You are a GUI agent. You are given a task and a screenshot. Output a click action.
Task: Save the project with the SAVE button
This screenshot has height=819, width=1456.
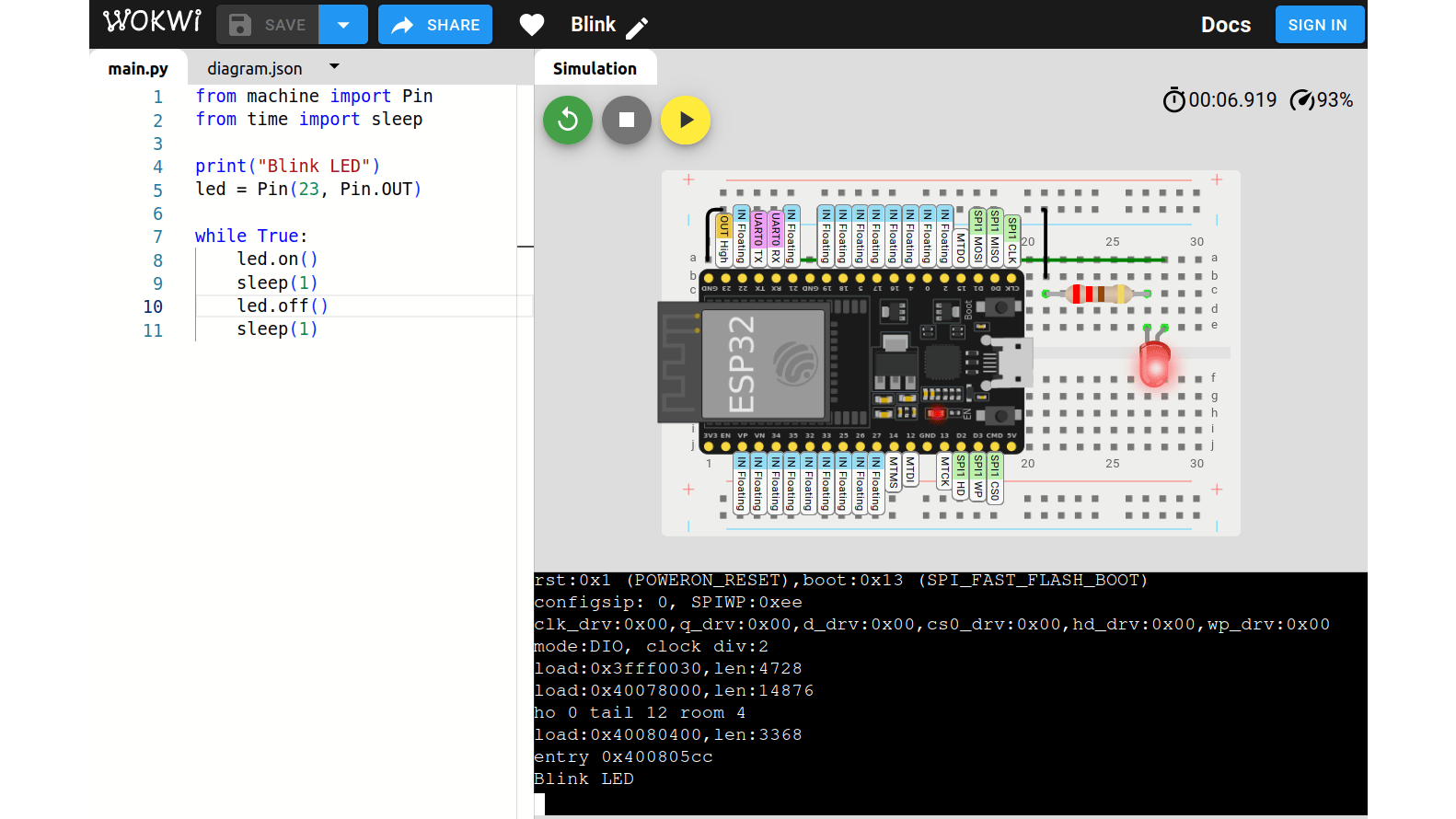tap(268, 25)
